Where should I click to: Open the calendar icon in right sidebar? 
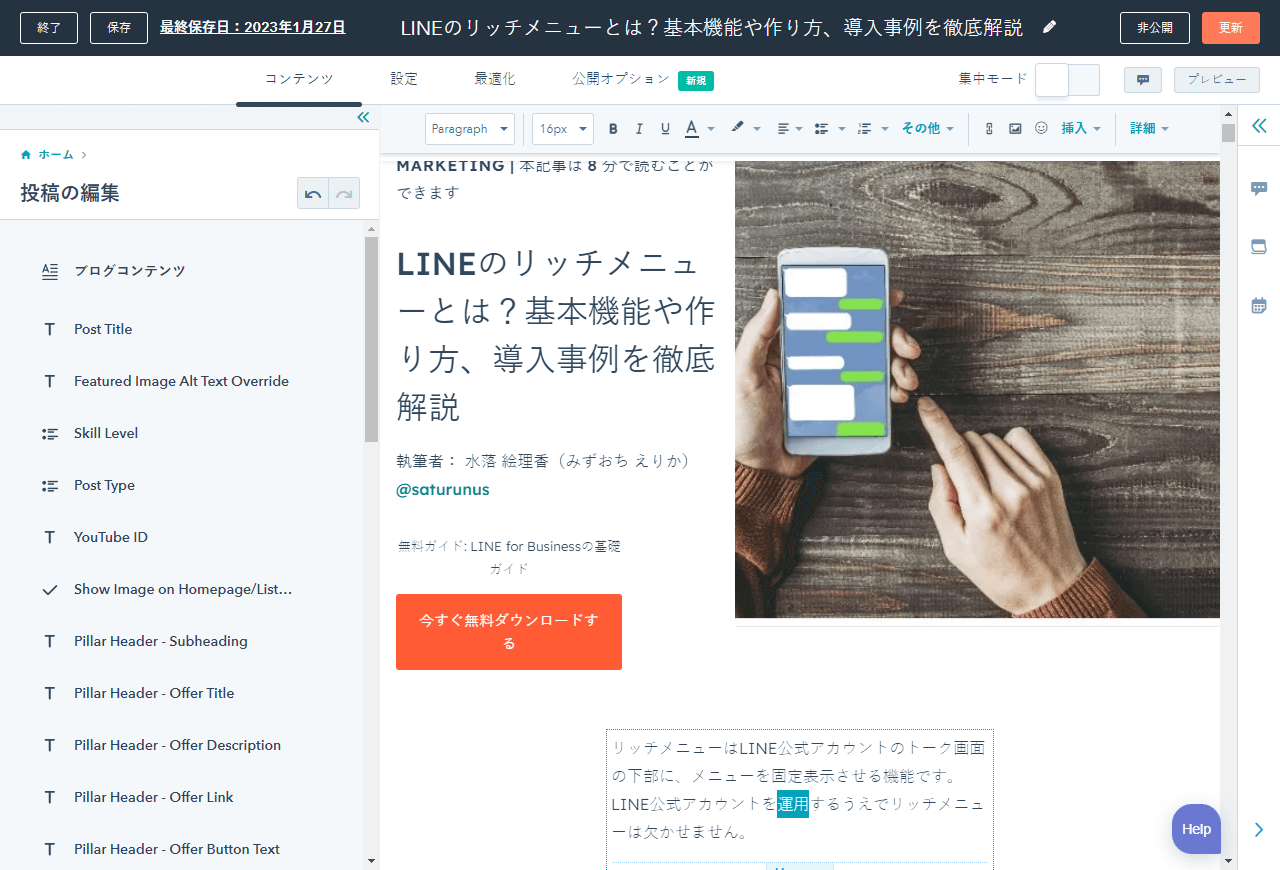coord(1259,305)
